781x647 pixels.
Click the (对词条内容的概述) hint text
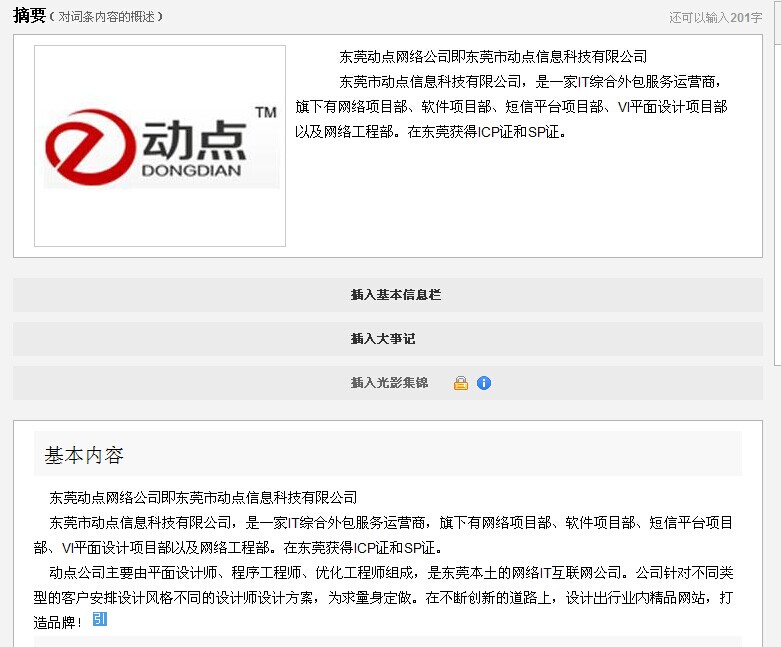(106, 16)
